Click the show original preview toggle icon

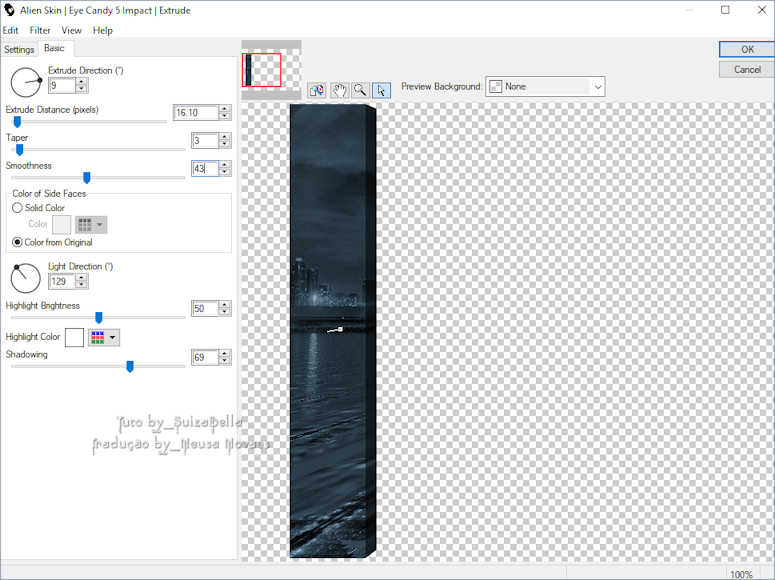tap(317, 90)
